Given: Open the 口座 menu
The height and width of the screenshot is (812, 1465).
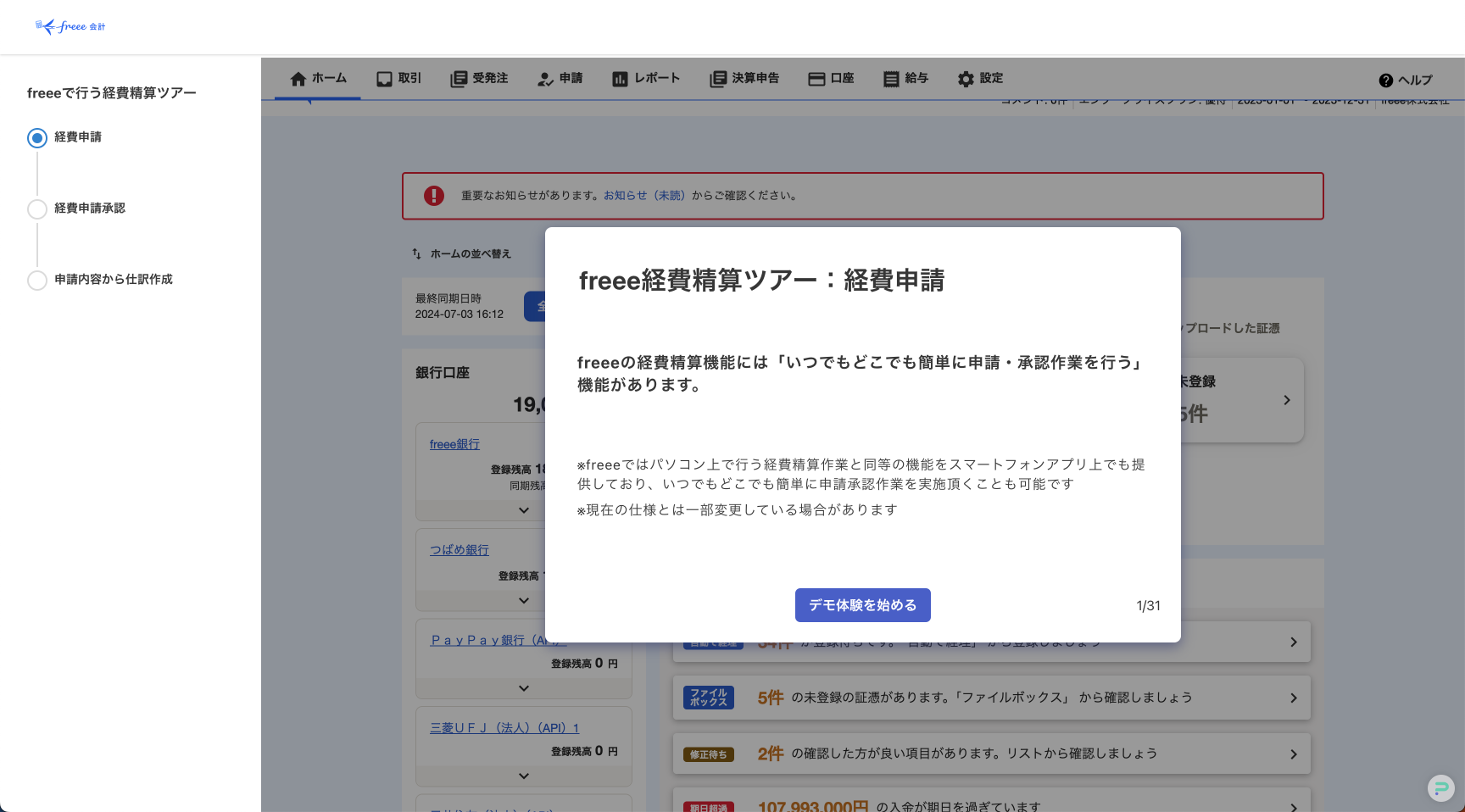Looking at the screenshot, I should click(831, 79).
